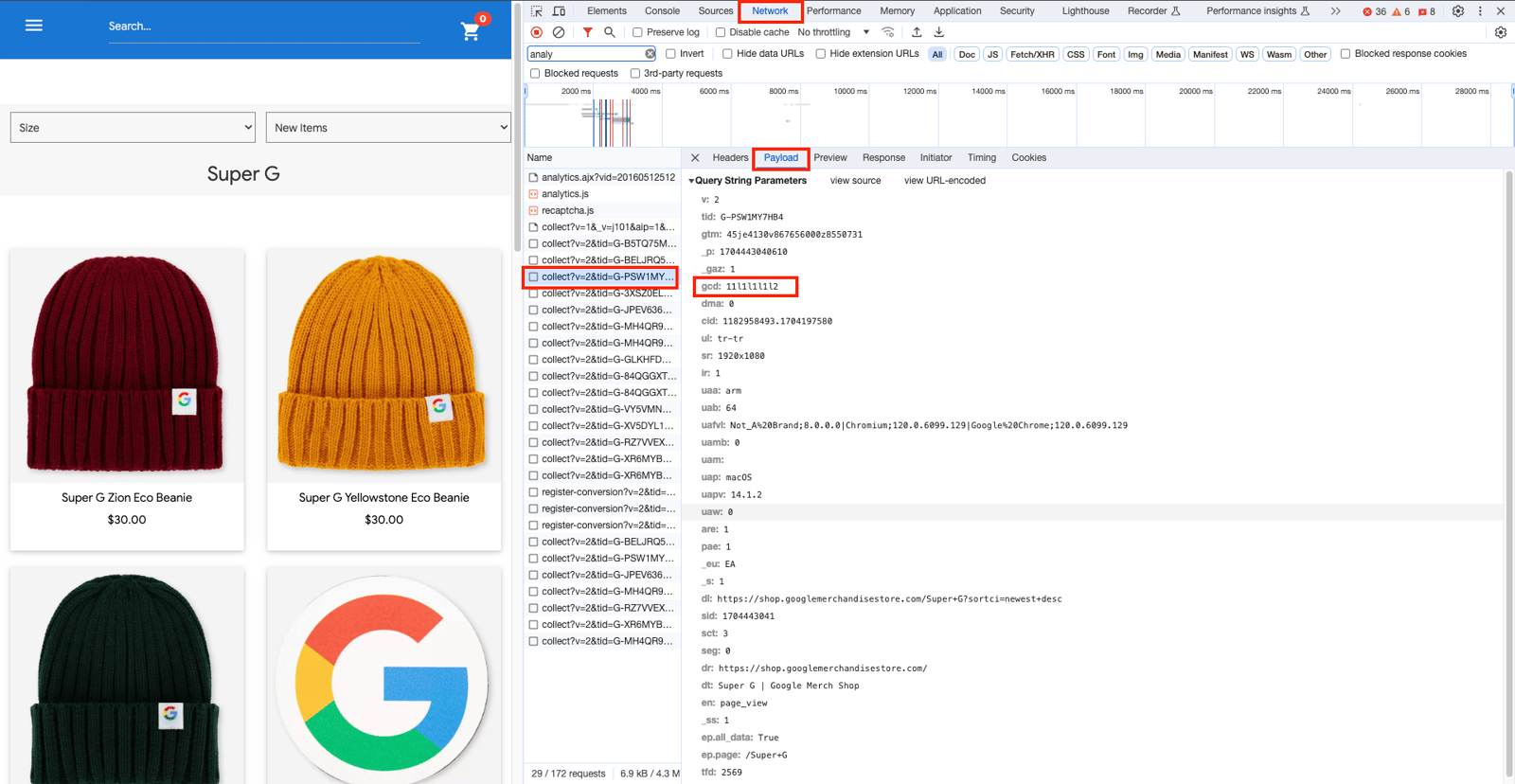Click the export HAR download icon
Viewport: 1515px width, 784px height.
click(x=939, y=32)
